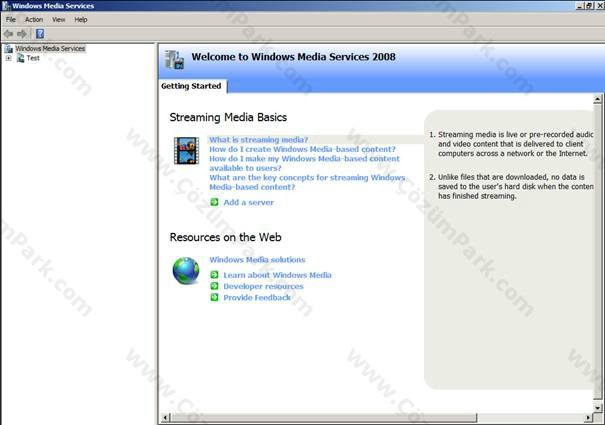Viewport: 605px width, 425px height.
Task: Click the 'Add a server' link
Action: tap(248, 202)
